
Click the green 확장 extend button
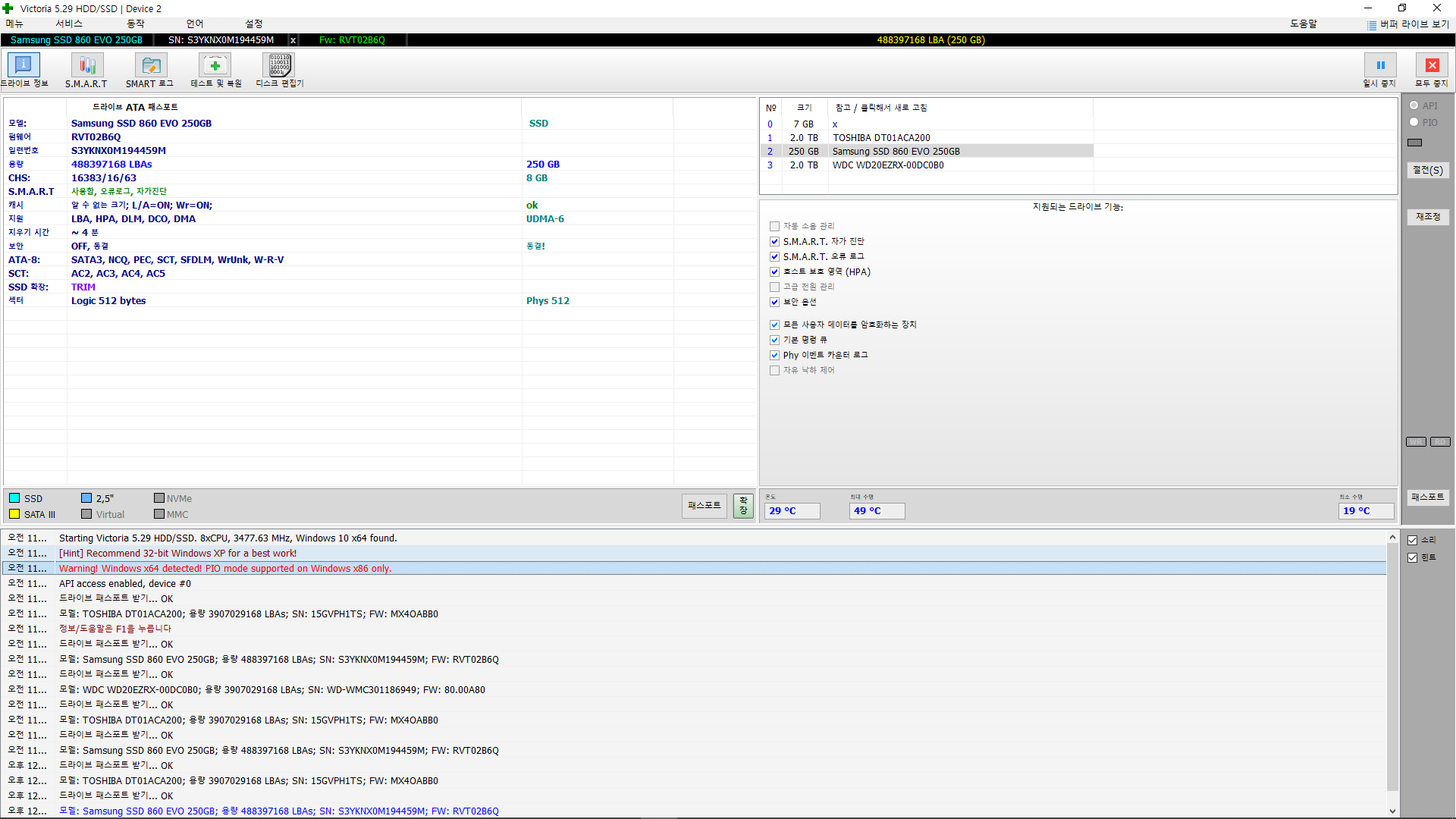point(743,506)
